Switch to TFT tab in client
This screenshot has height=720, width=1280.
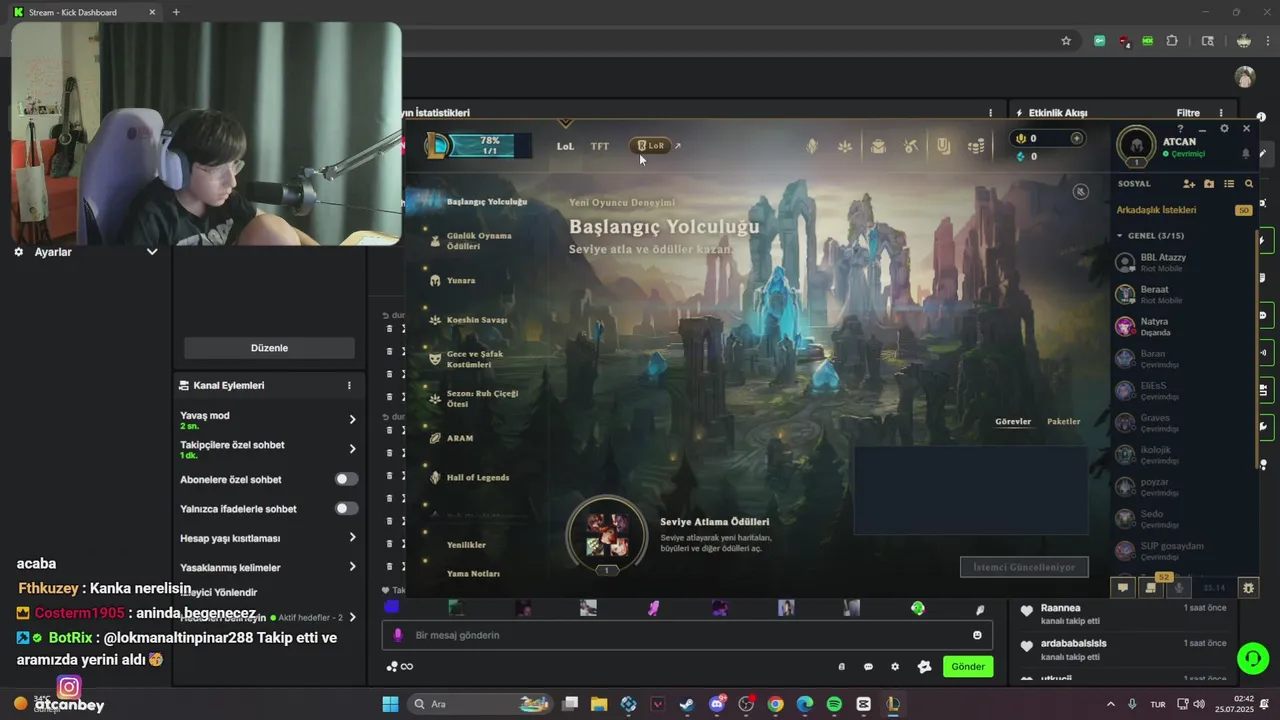(x=600, y=146)
